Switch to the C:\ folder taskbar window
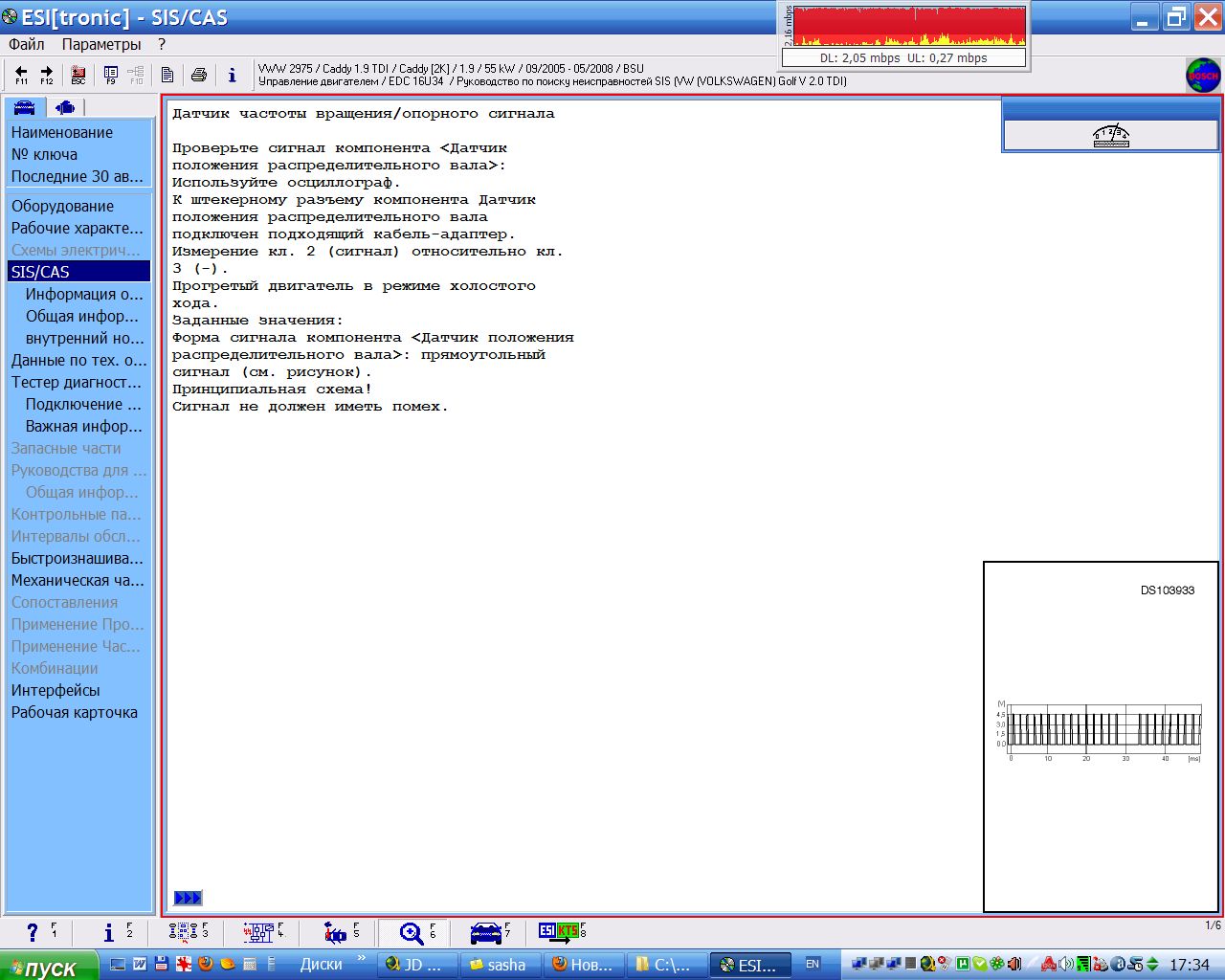The image size is (1225, 980). 667,965
